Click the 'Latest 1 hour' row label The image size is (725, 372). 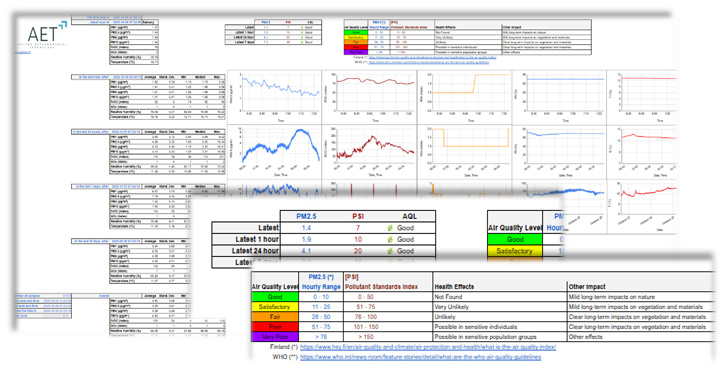pos(257,239)
